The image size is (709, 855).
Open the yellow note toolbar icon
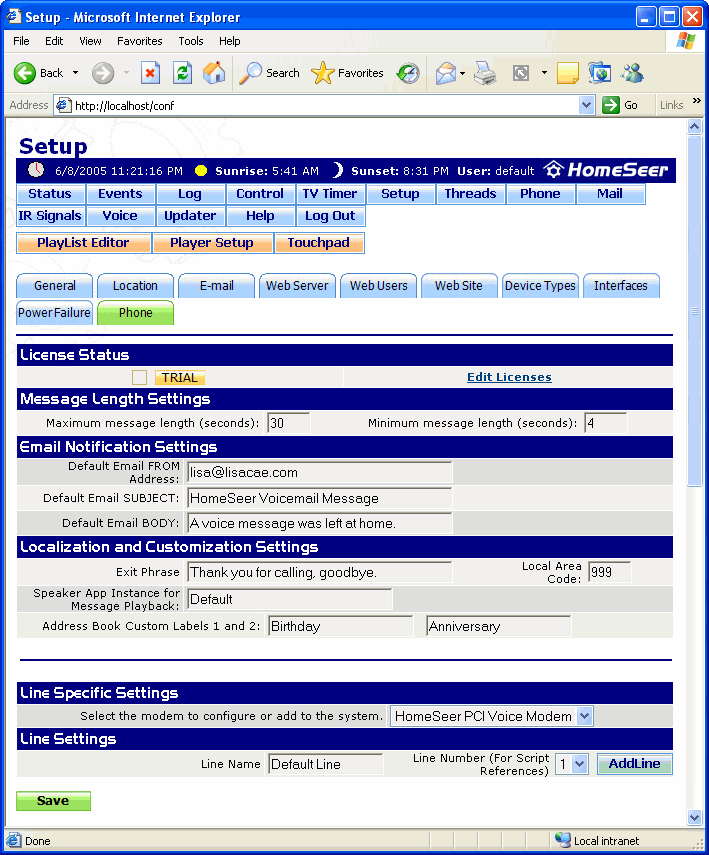tap(567, 73)
